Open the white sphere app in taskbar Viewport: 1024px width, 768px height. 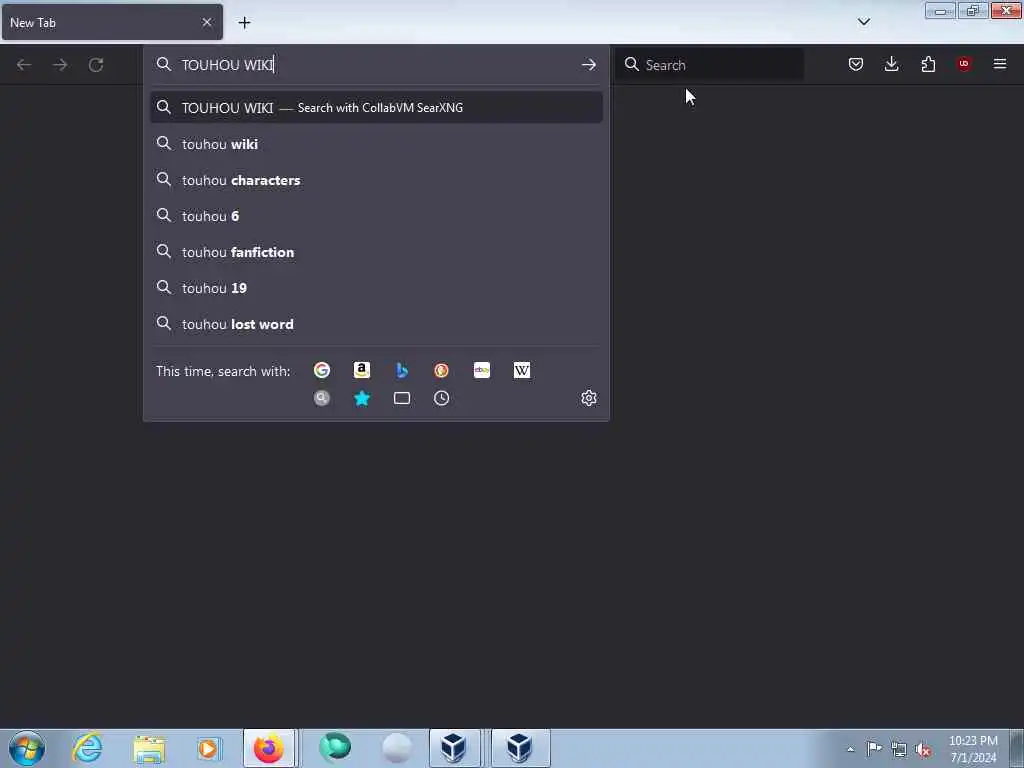[396, 748]
